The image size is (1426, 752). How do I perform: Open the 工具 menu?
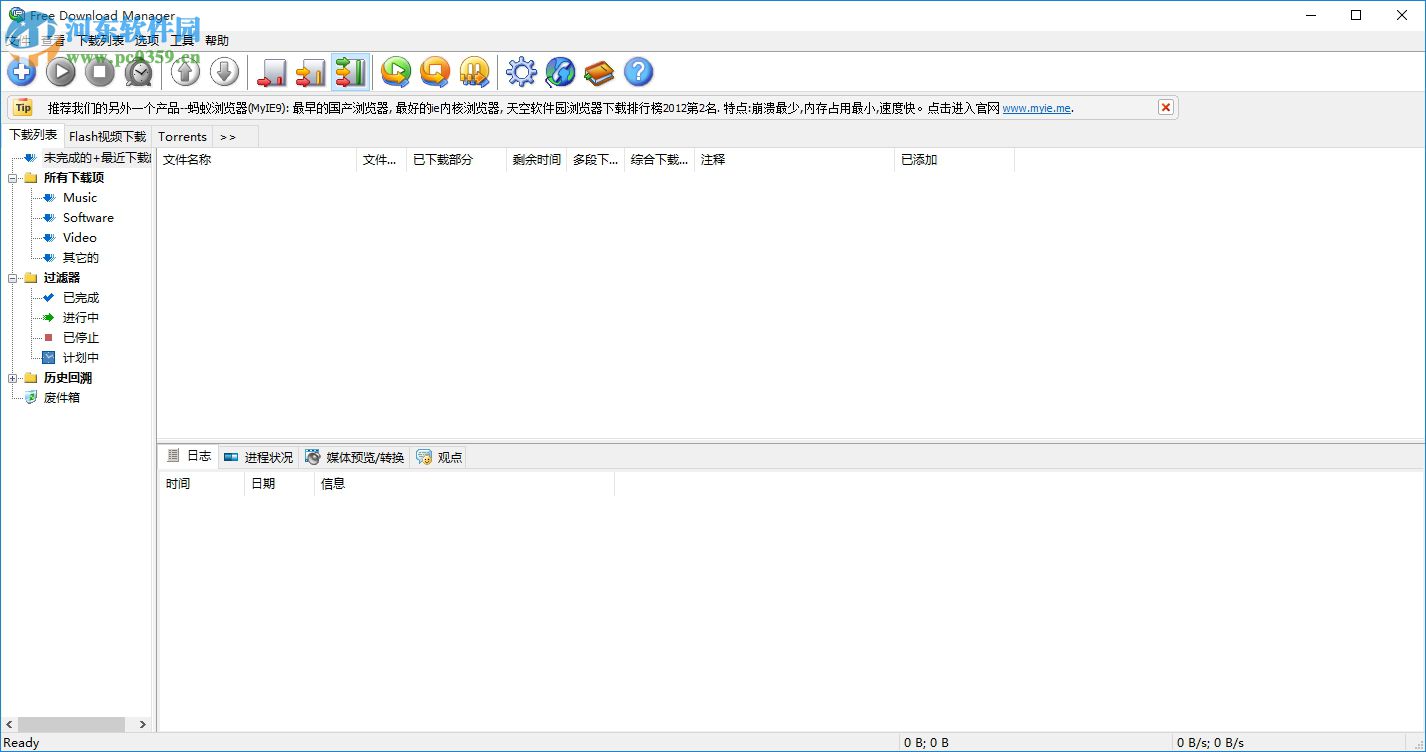[x=180, y=40]
